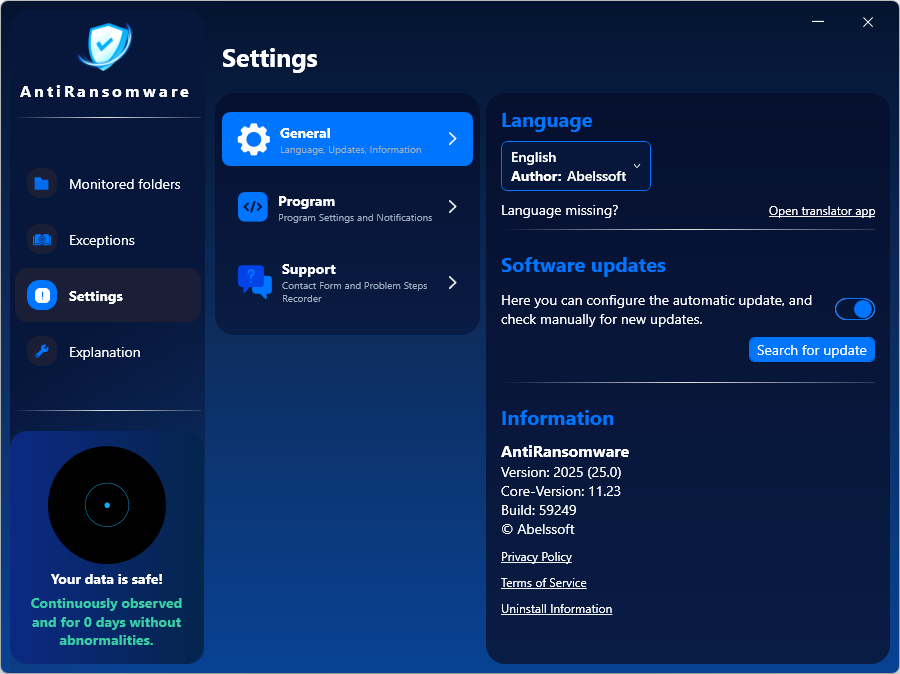
Task: Open translator app link
Action: coord(822,211)
